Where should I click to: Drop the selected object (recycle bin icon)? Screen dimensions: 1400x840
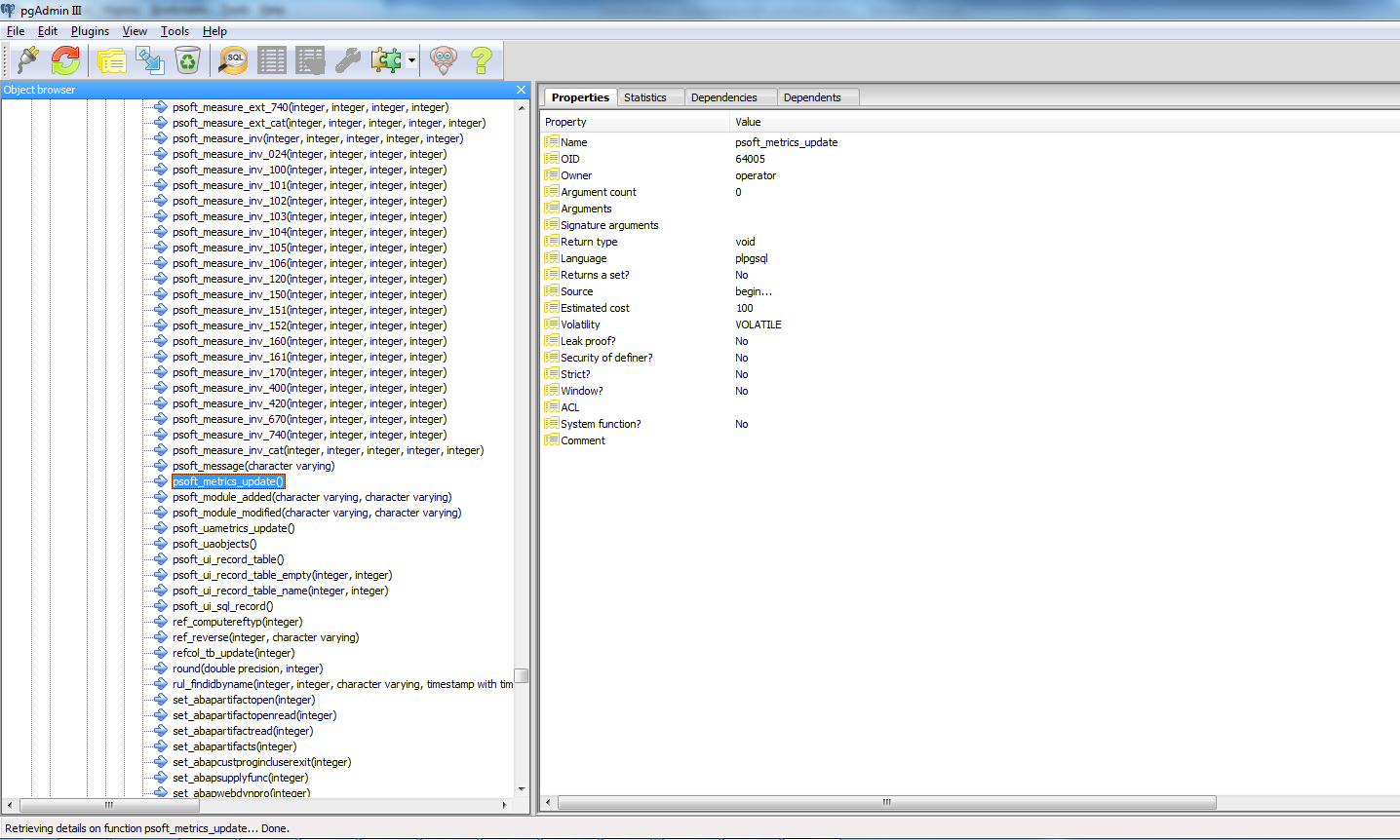coord(187,60)
